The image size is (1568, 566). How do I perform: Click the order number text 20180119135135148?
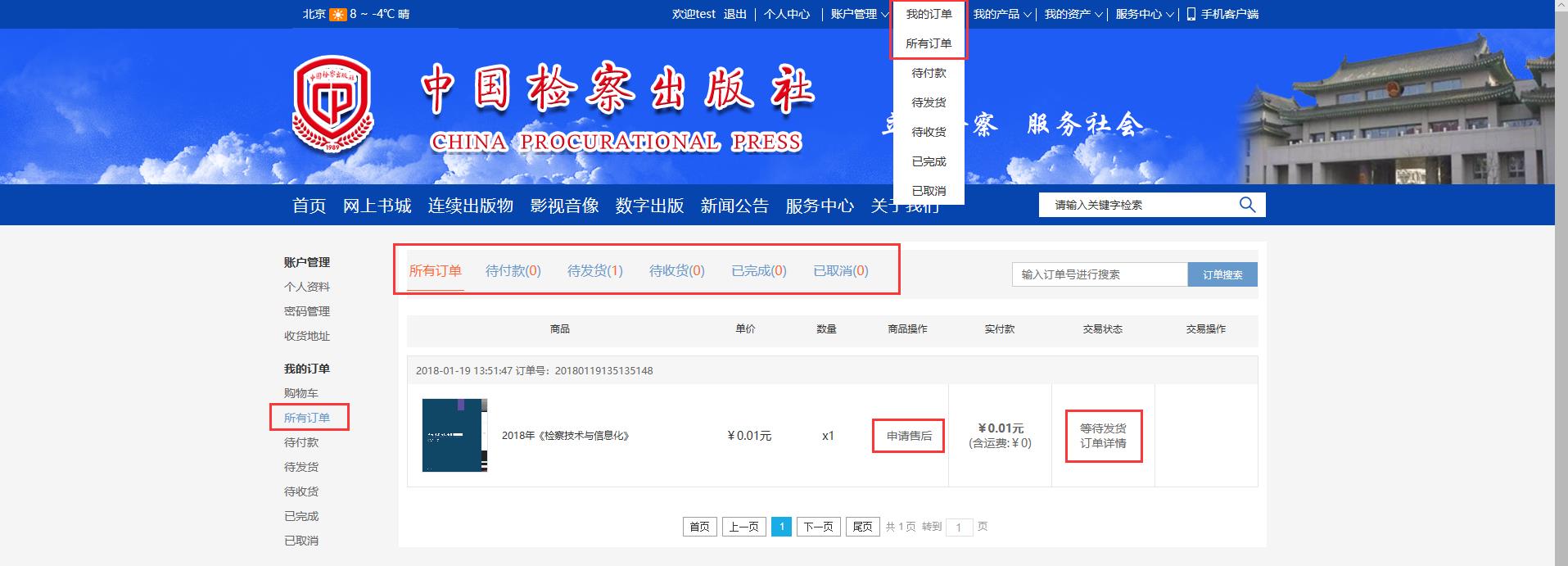point(604,370)
